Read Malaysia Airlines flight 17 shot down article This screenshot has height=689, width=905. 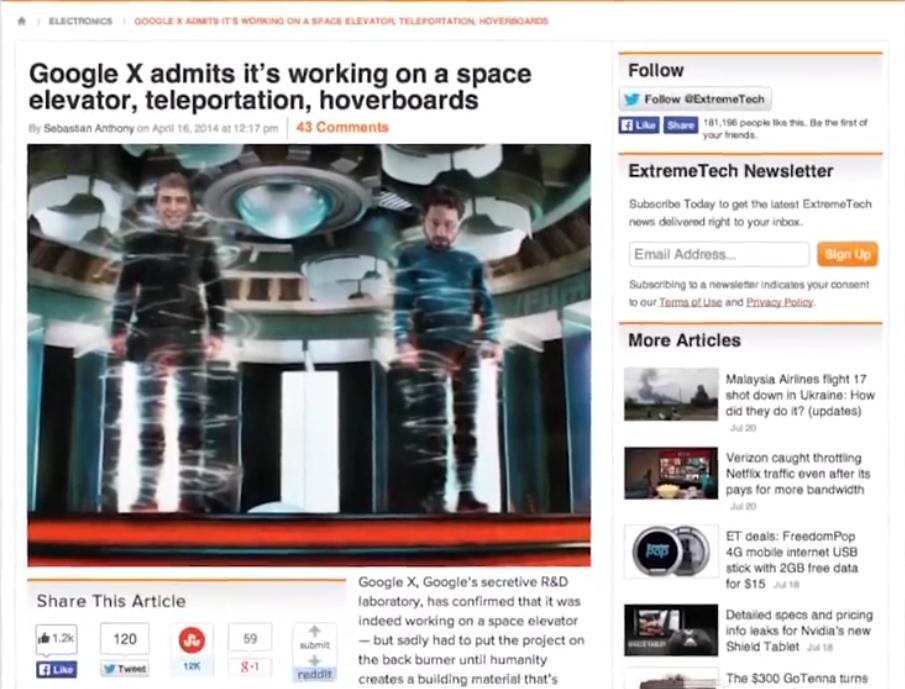800,395
